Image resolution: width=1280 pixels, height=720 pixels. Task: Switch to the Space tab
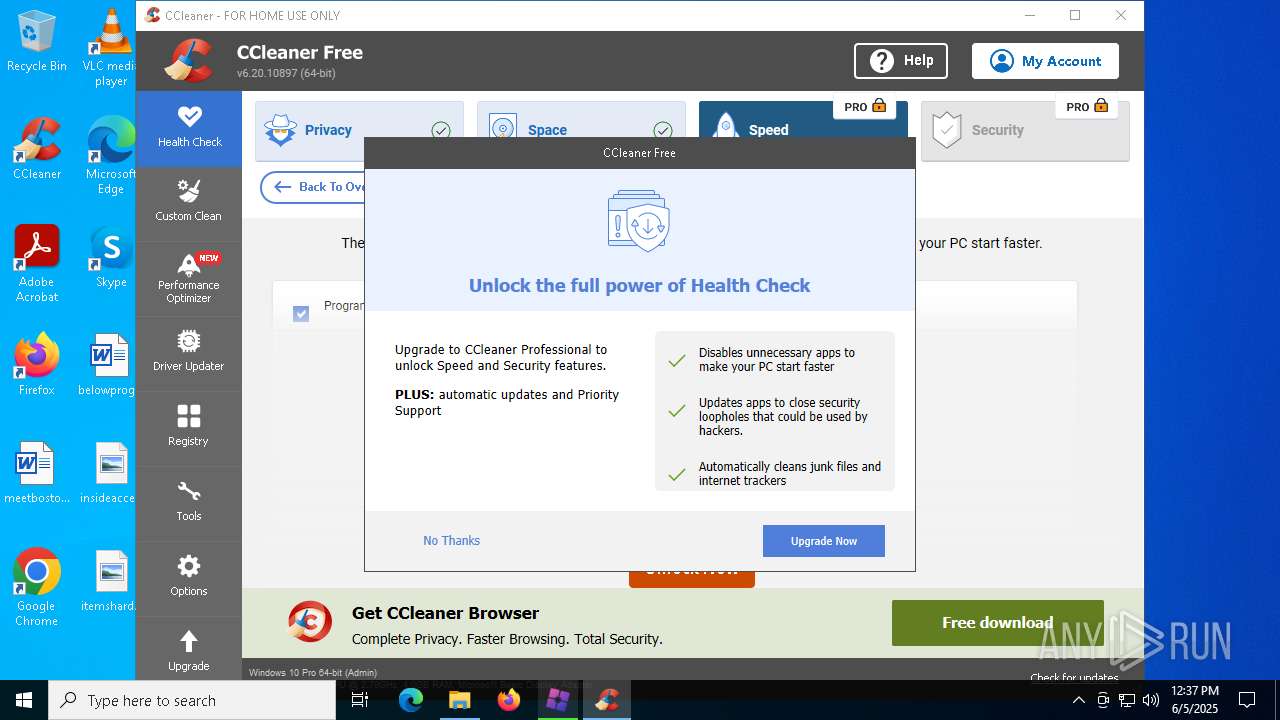pos(581,130)
